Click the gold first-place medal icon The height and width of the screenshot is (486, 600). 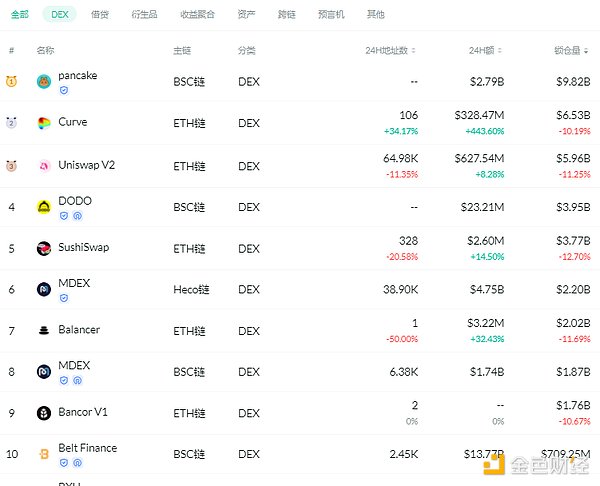click(11, 82)
